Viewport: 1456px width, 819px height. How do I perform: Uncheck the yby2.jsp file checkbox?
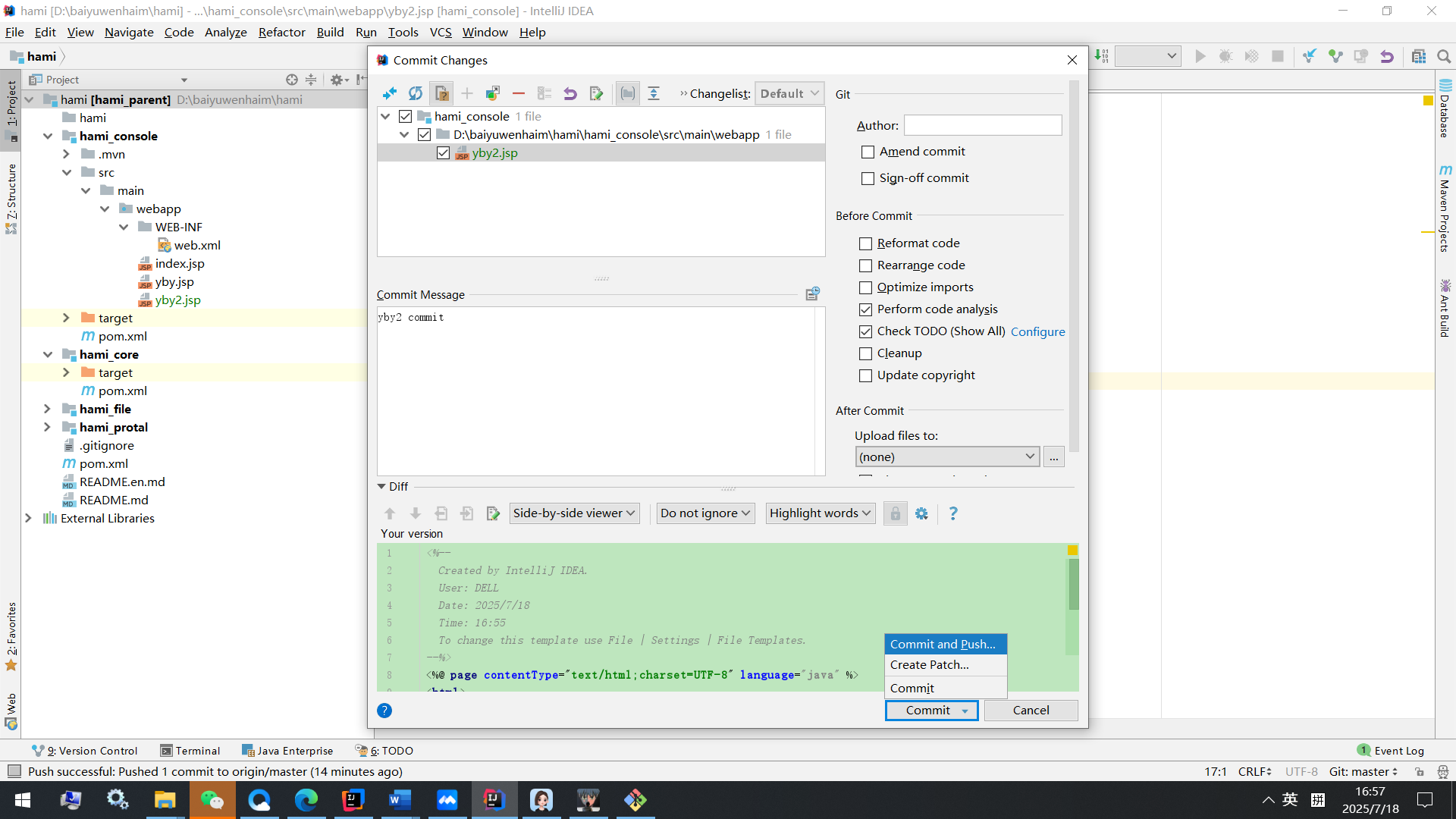pyautogui.click(x=444, y=152)
